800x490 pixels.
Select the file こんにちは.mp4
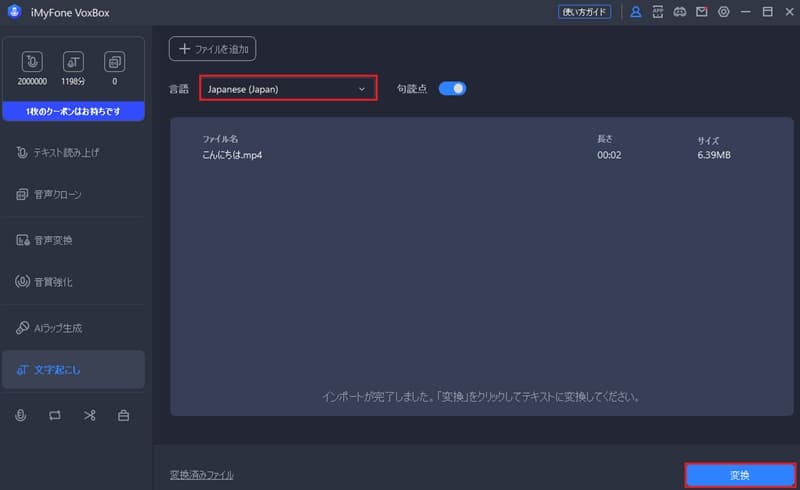click(232, 155)
